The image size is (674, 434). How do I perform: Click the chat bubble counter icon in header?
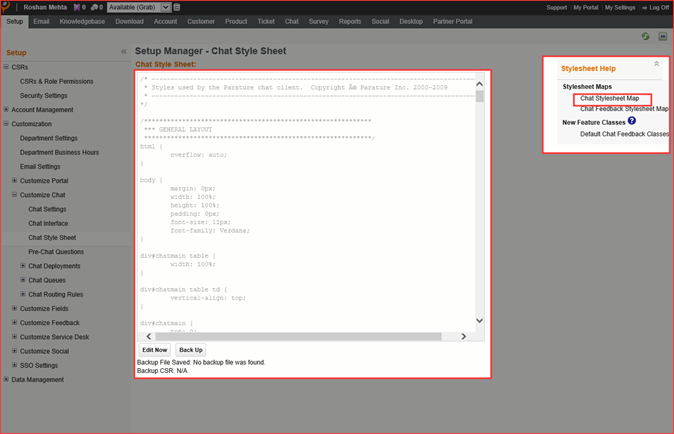[x=95, y=7]
